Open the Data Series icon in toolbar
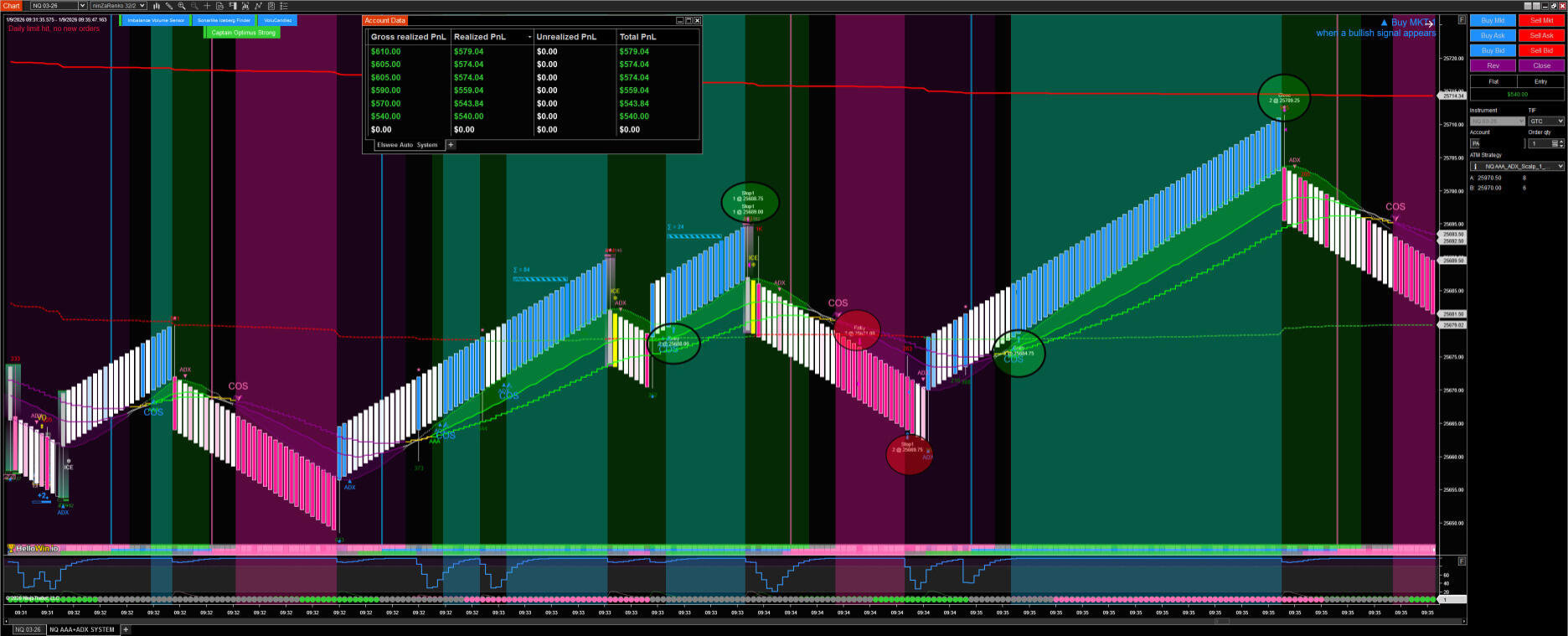The height and width of the screenshot is (636, 1568). pyautogui.click(x=219, y=6)
